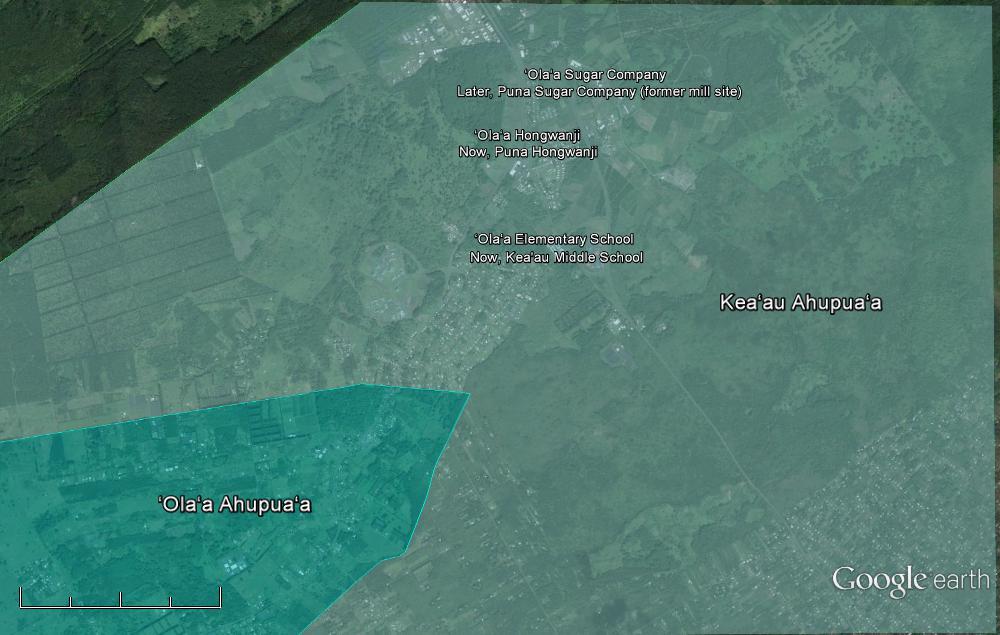This screenshot has height=635, width=1000.
Task: Click the residential street grid near the logo
Action: 900,500
